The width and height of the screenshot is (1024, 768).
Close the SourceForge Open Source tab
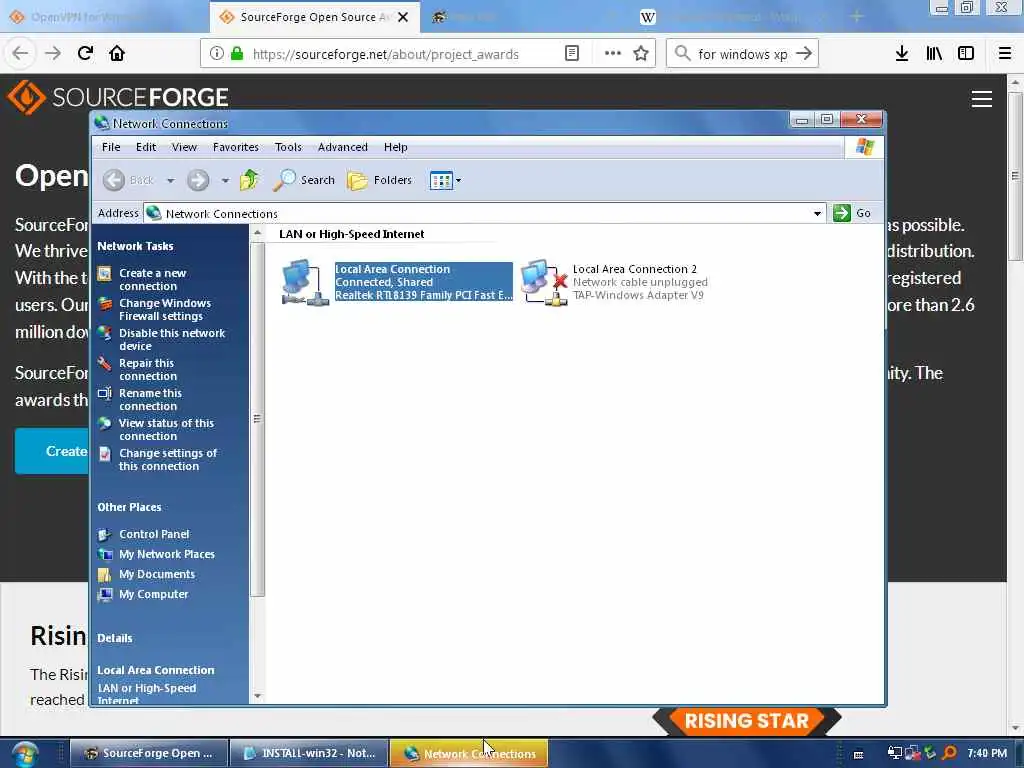[x=403, y=17]
